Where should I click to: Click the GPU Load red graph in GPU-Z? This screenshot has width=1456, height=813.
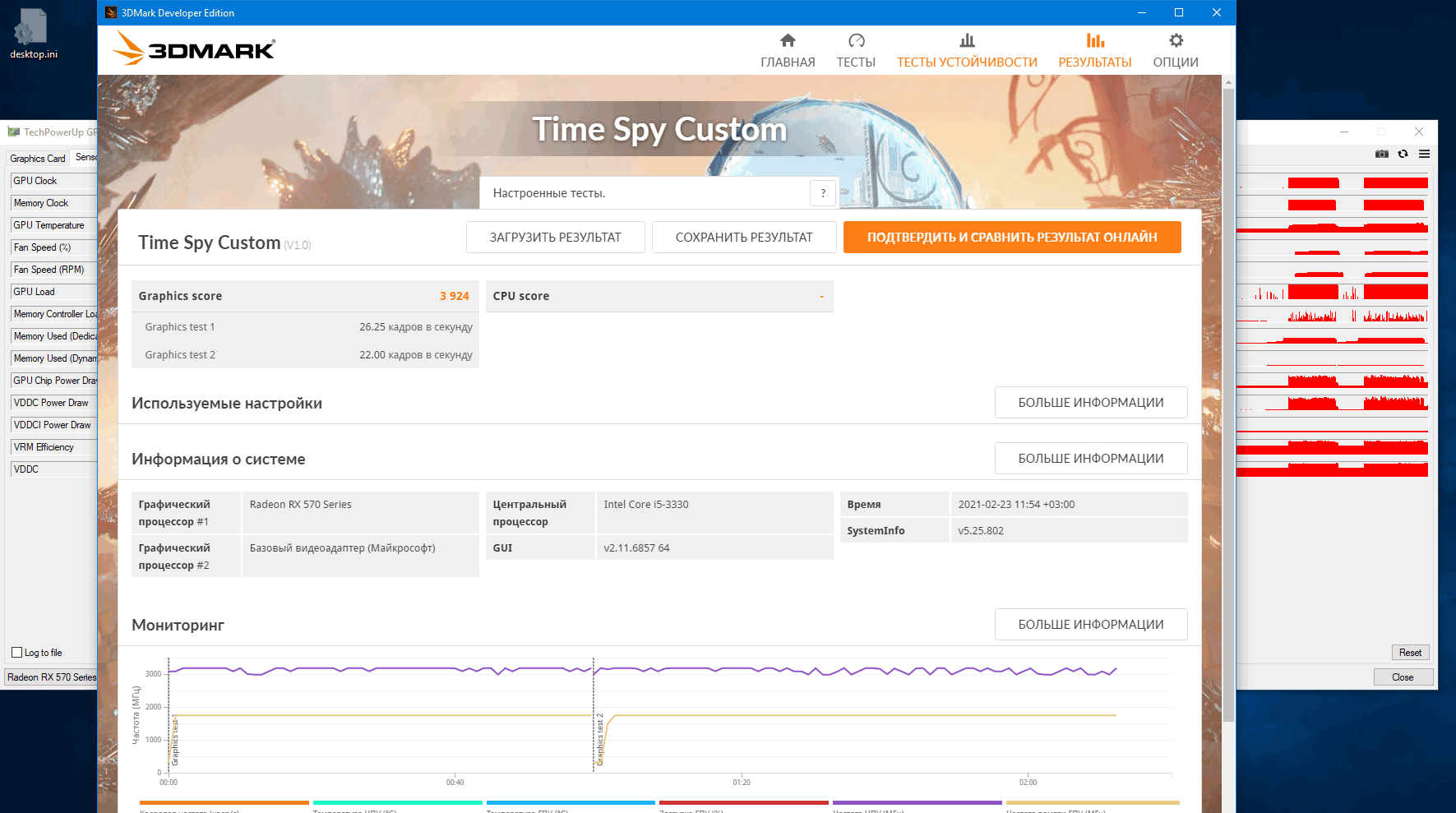click(1333, 292)
